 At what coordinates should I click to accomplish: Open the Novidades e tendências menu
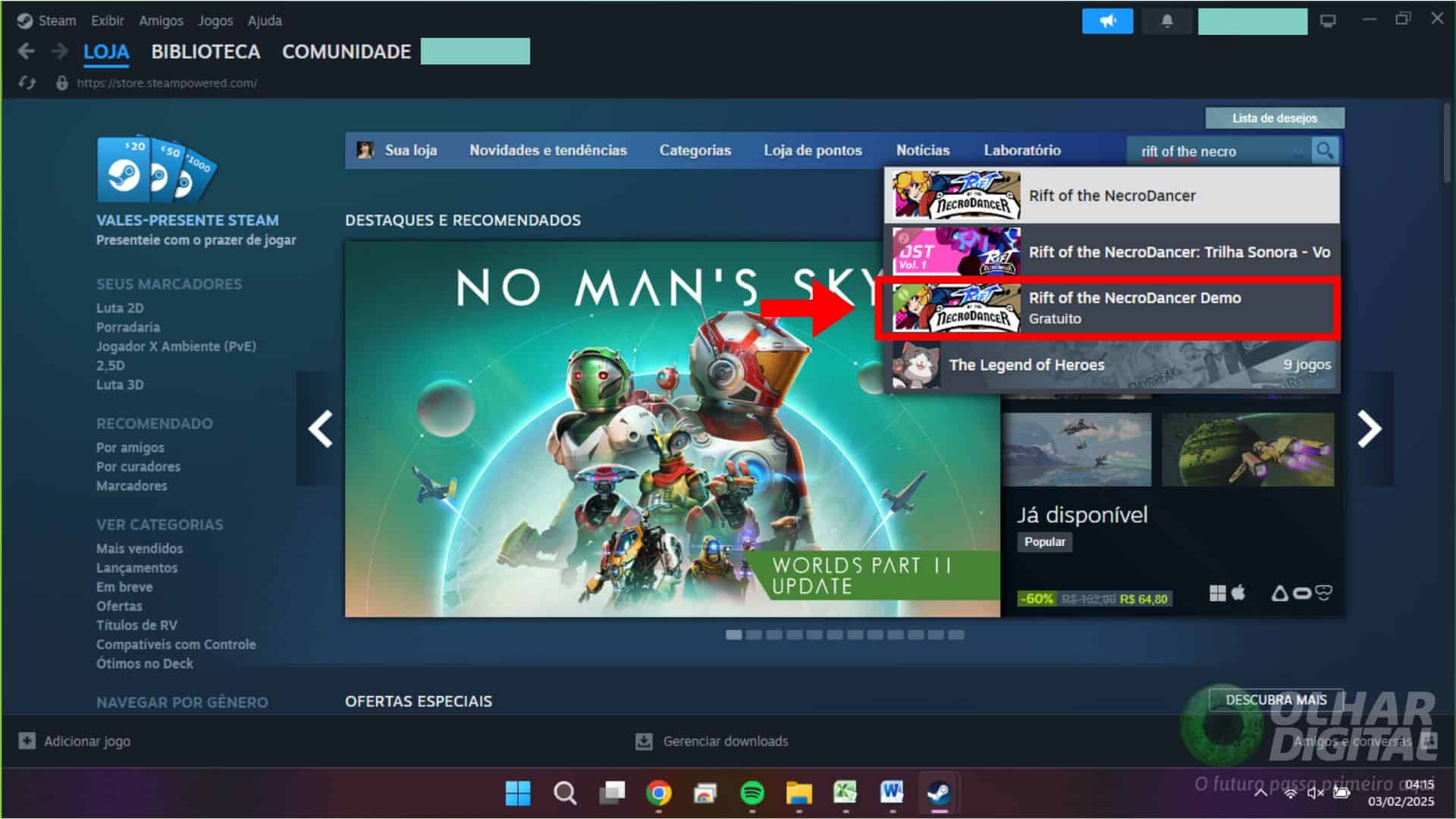point(548,150)
